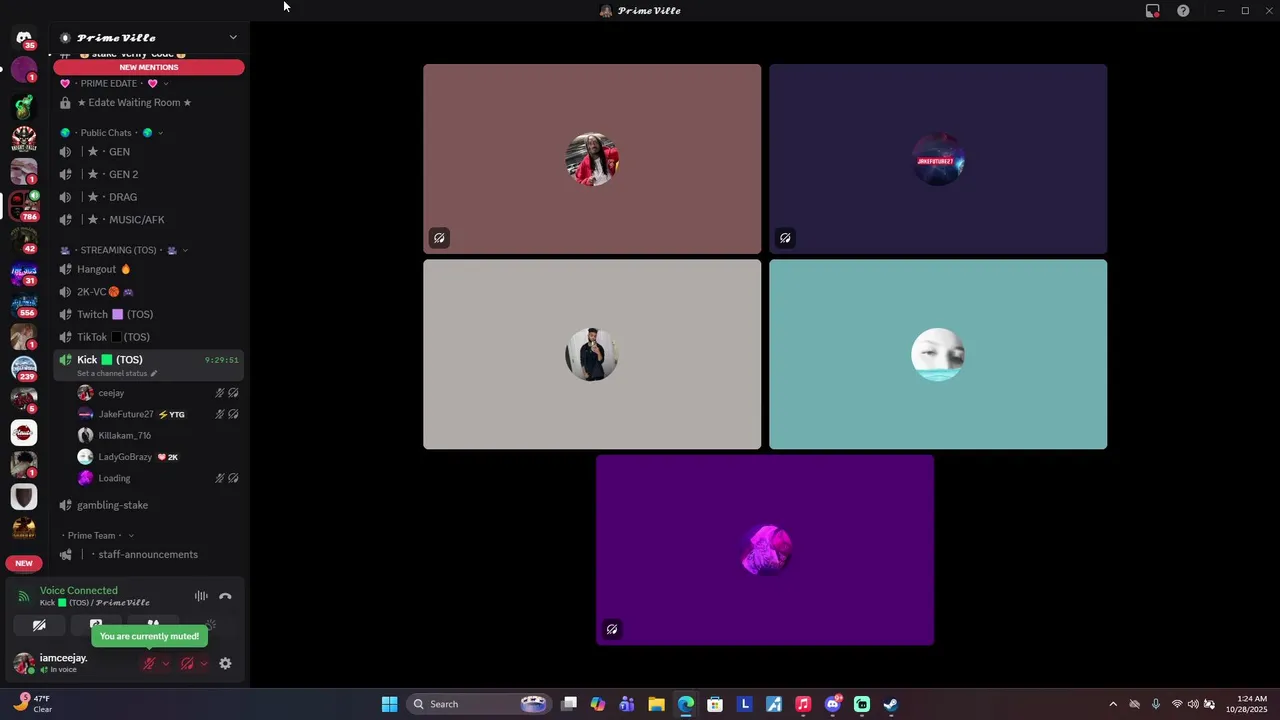Open the server icon with 42 badge

pyautogui.click(x=24, y=239)
